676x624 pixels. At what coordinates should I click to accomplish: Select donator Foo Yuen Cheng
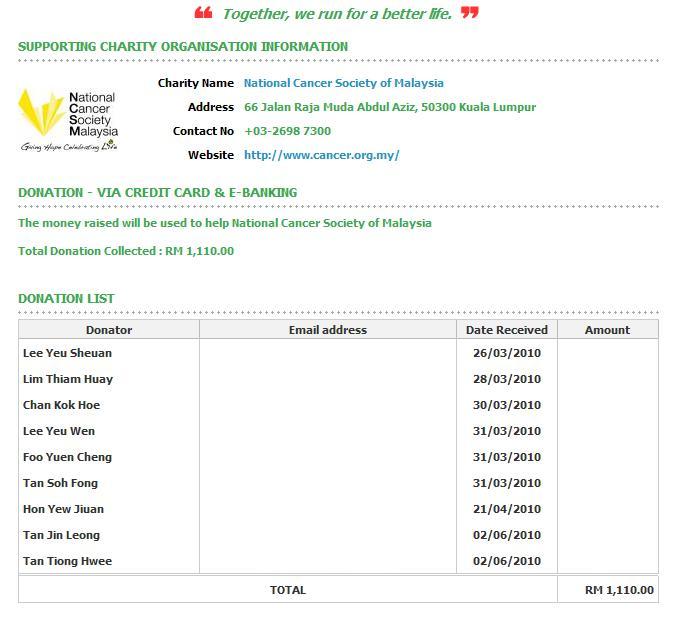67,457
